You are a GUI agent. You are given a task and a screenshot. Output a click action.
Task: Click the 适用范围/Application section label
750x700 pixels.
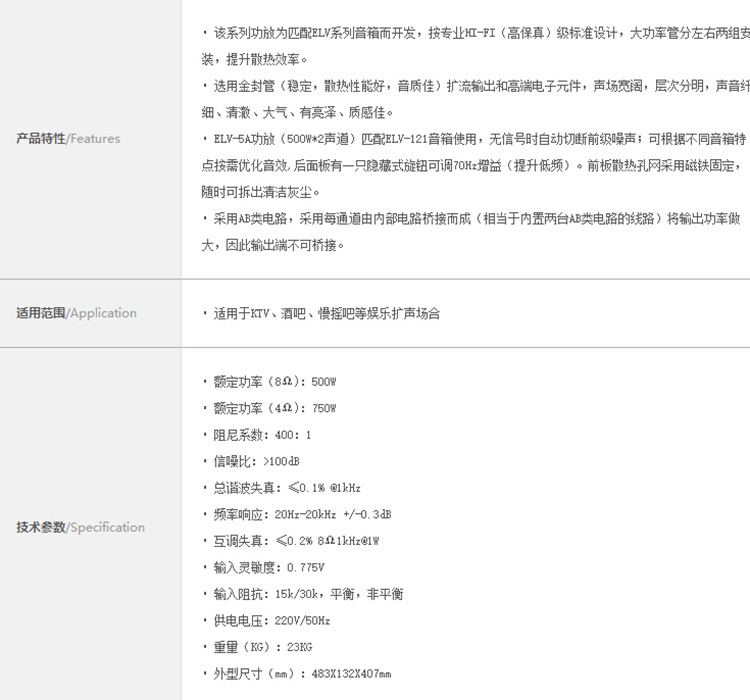pos(76,313)
